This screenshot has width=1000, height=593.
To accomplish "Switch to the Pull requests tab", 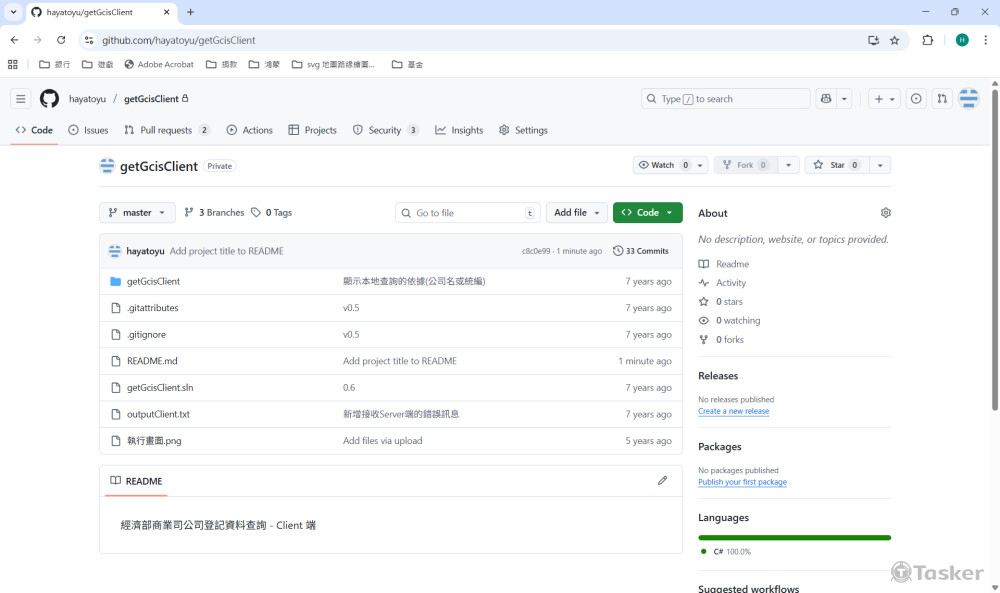I will click(x=166, y=130).
